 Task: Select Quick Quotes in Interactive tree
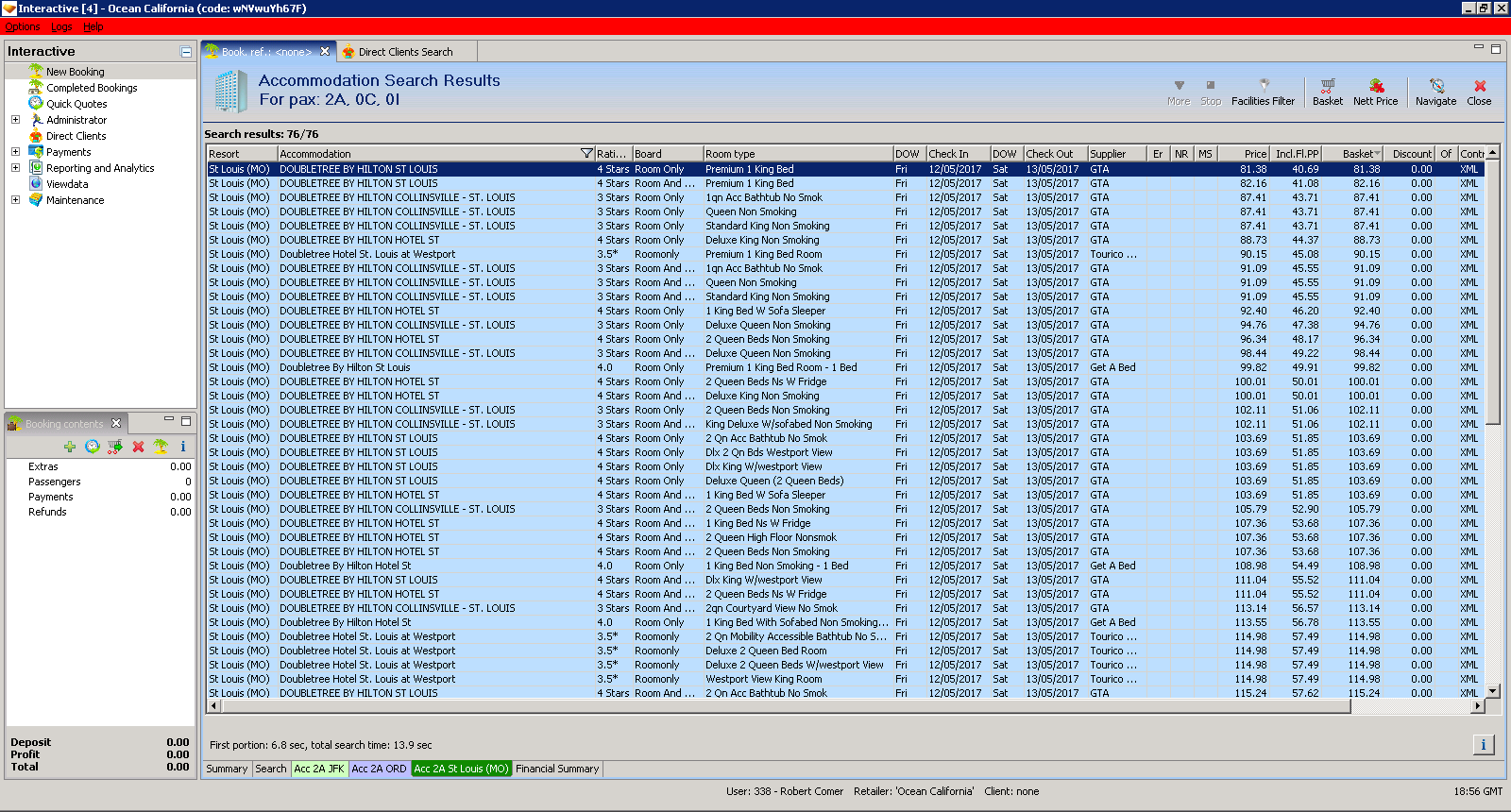pyautogui.click(x=76, y=104)
